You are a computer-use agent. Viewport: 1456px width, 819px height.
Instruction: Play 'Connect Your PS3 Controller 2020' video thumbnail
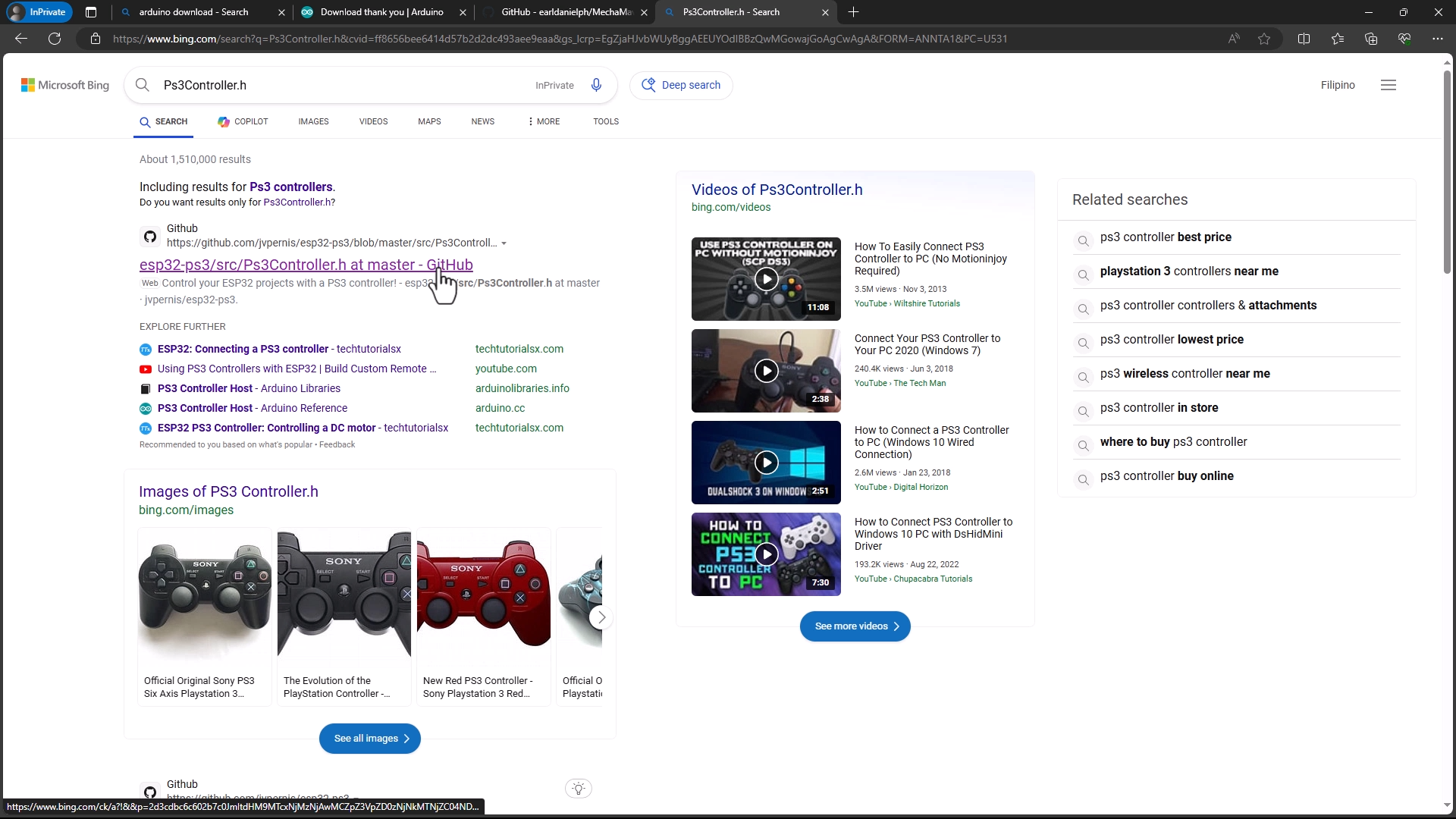tap(766, 371)
